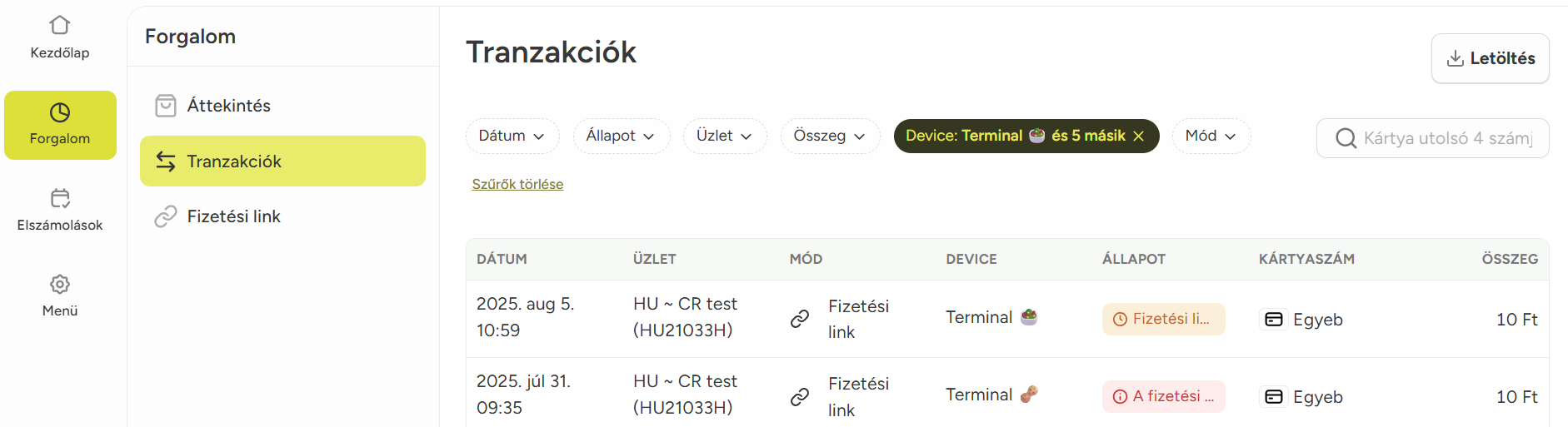Open the Menü gear icon
The image size is (1568, 427).
(x=60, y=284)
